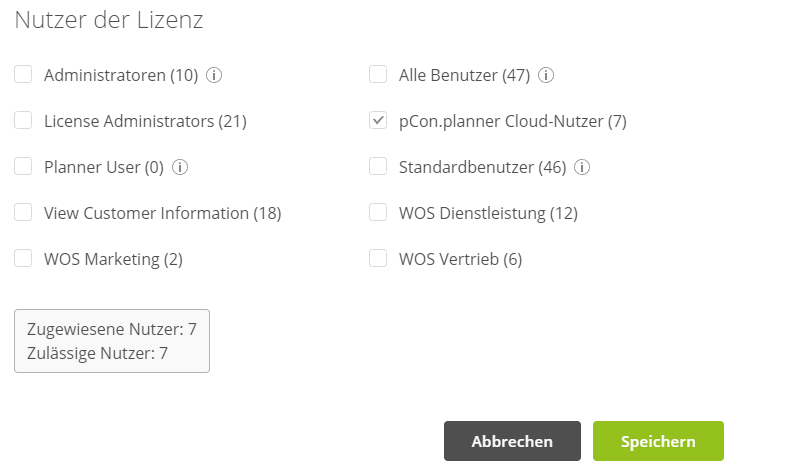Tick the Planner User checkbox
The width and height of the screenshot is (802, 476).
pos(23,166)
